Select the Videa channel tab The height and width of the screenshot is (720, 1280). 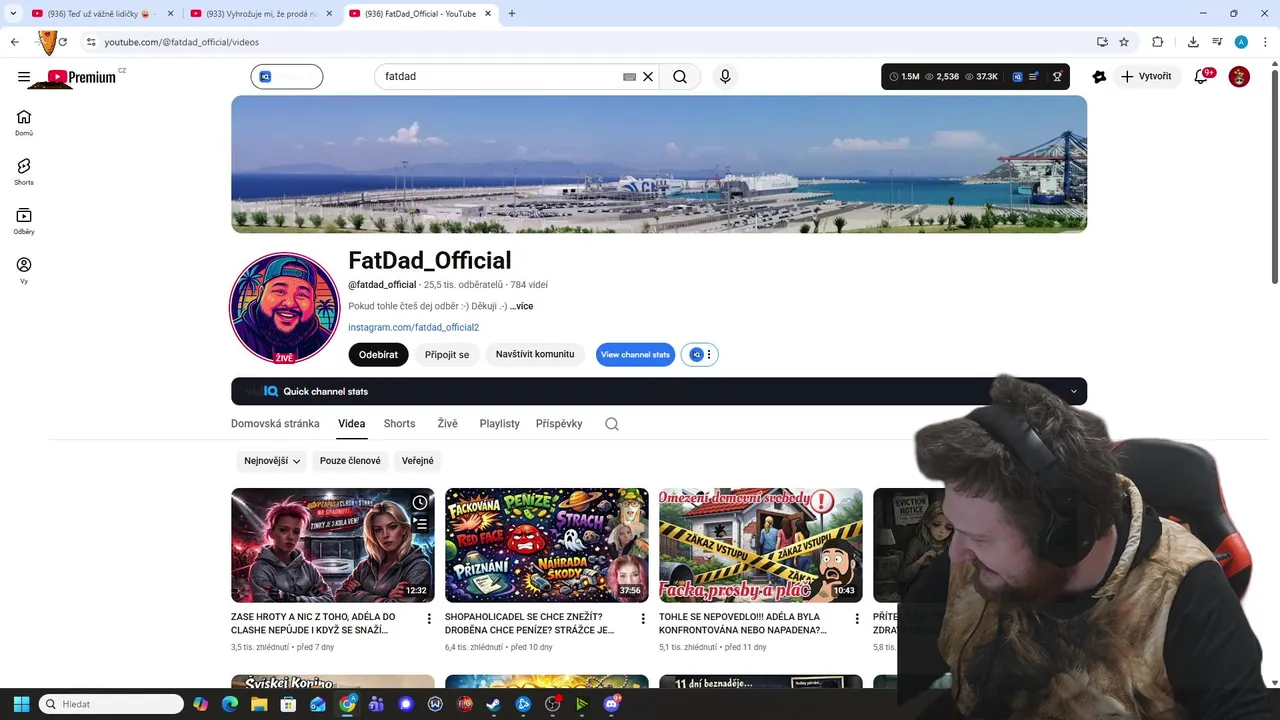(x=351, y=424)
